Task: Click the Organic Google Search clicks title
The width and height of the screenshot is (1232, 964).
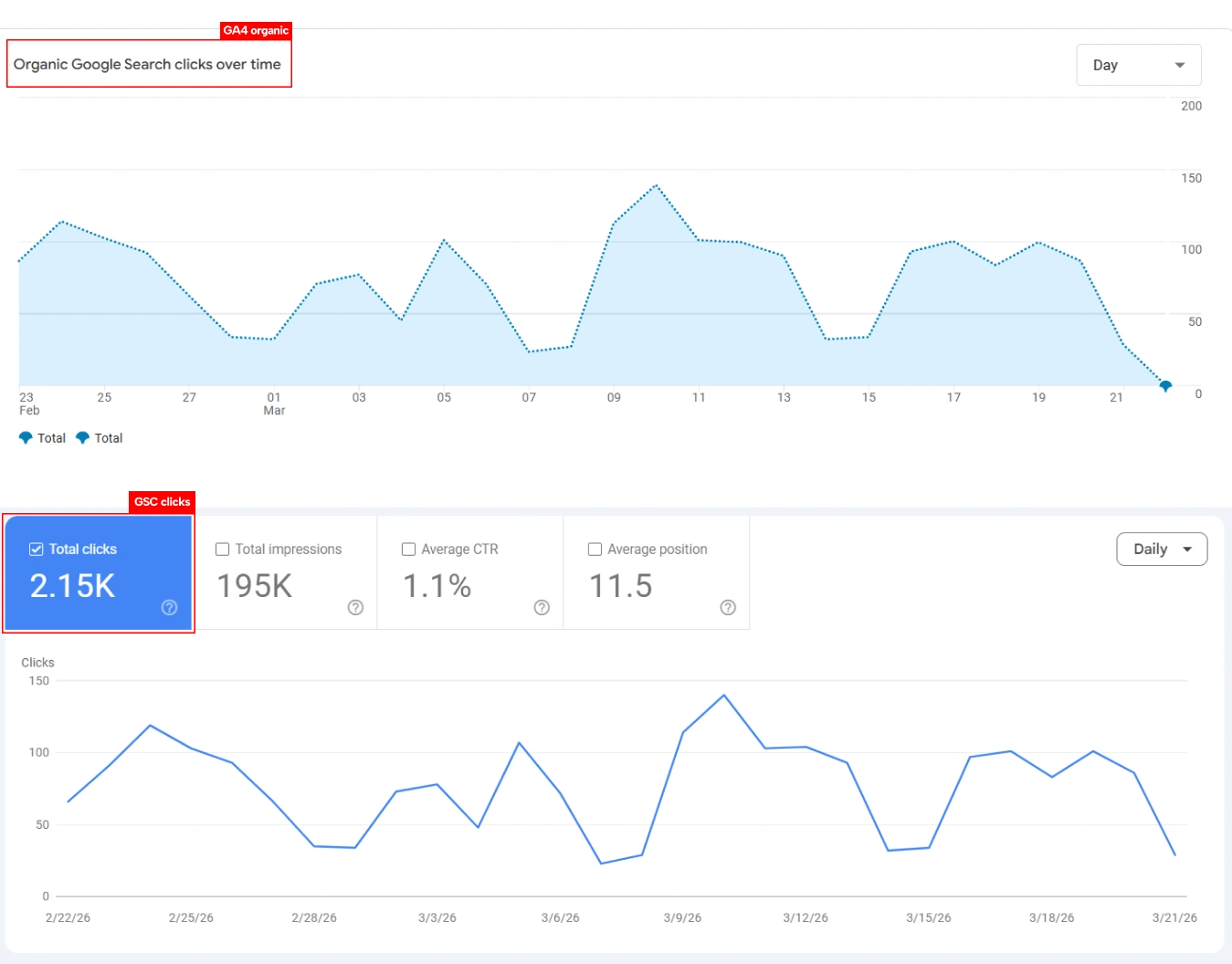Action: click(x=147, y=64)
